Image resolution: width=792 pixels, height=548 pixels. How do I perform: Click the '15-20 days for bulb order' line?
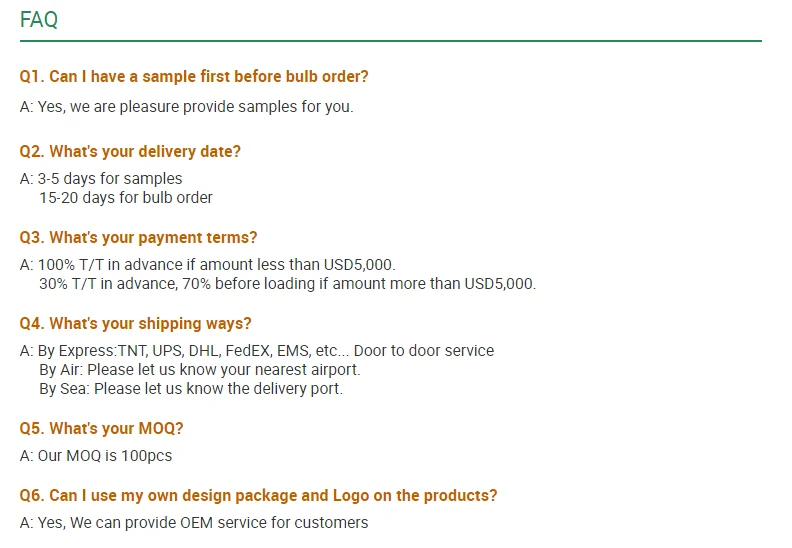pyautogui.click(x=126, y=197)
